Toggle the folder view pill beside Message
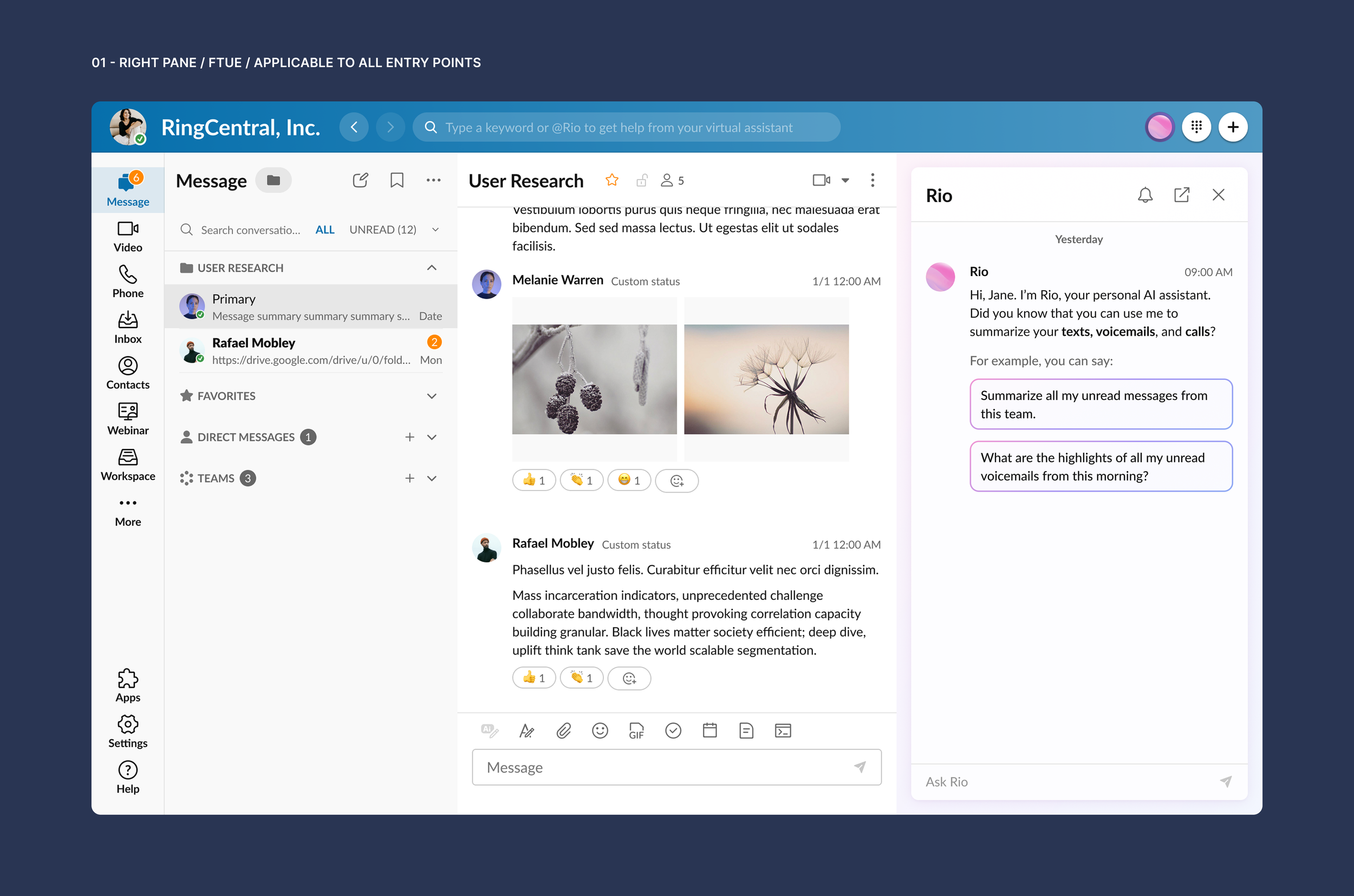Screen dimensions: 1354x896 click(x=273, y=181)
